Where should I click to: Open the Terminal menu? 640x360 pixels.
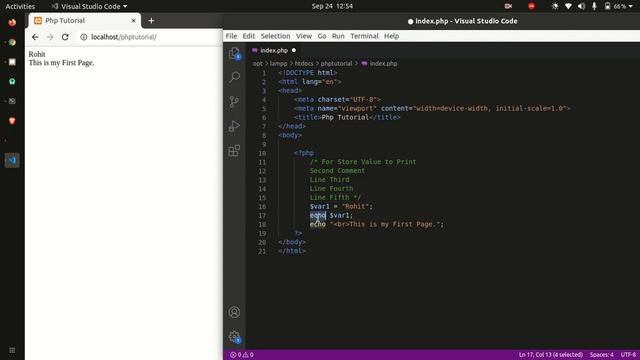coord(364,36)
